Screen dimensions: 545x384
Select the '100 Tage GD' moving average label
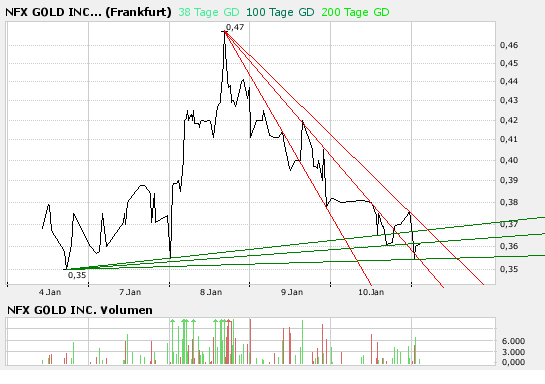pyautogui.click(x=280, y=12)
